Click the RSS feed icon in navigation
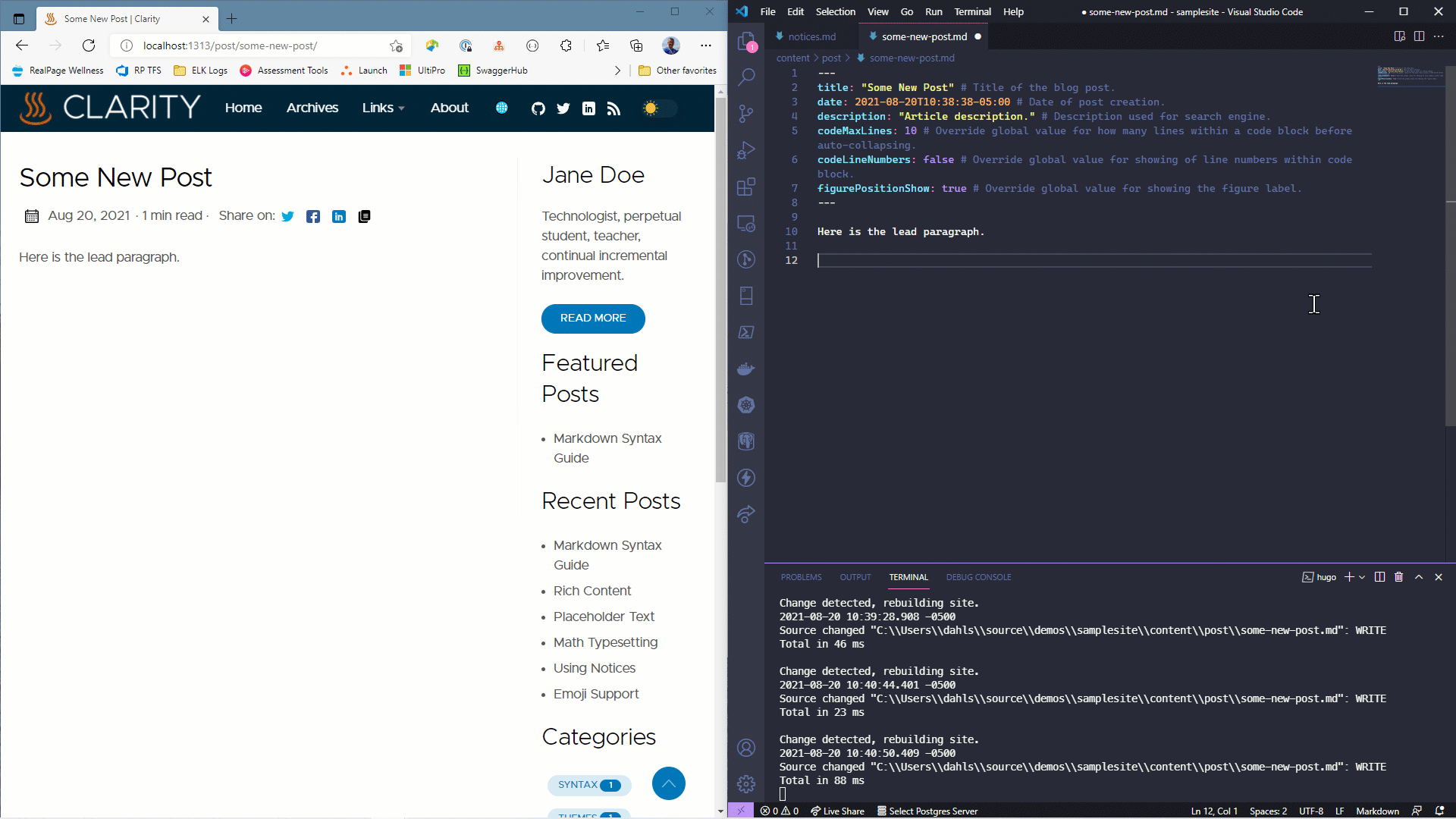This screenshot has height=819, width=1456. [613, 108]
